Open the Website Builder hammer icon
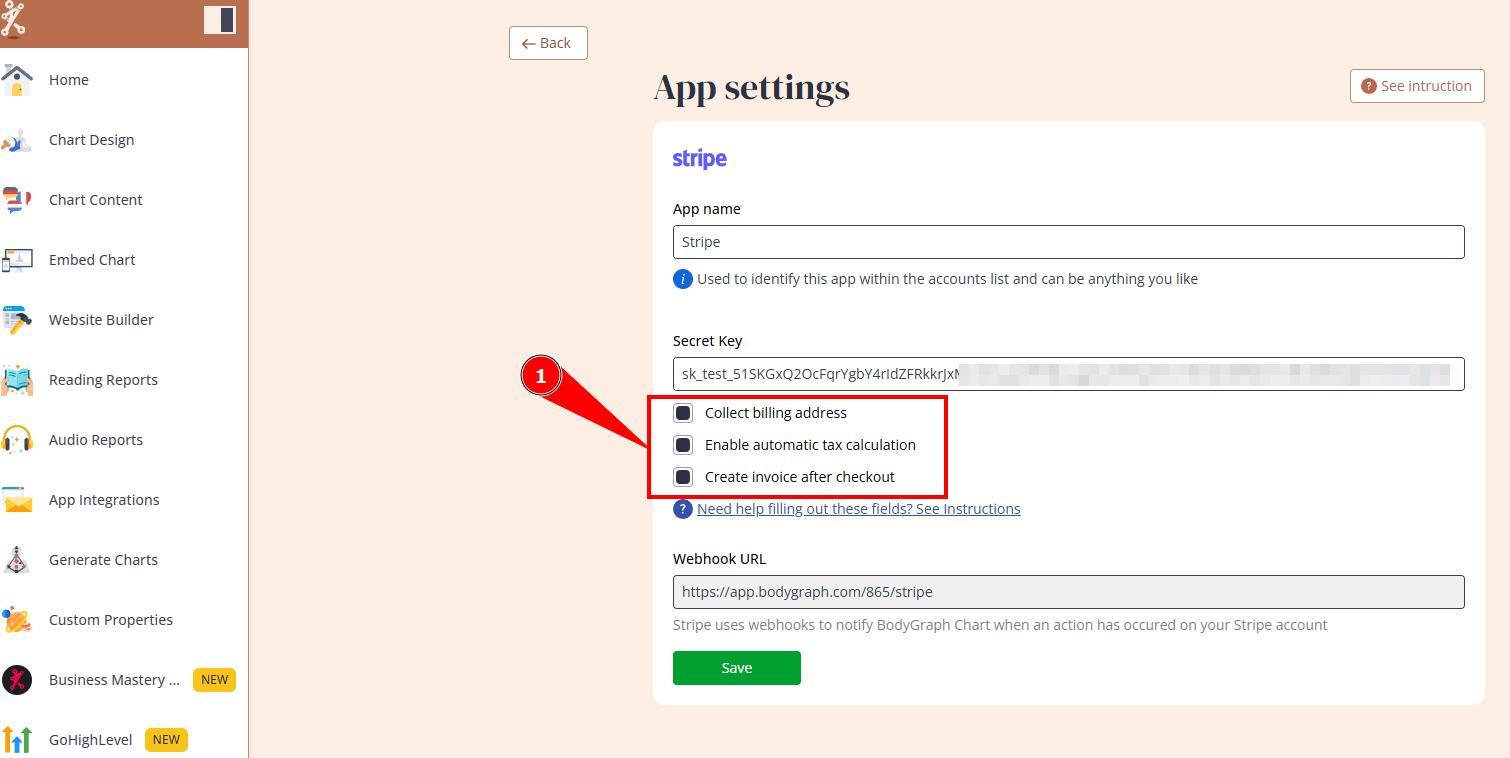Image resolution: width=1510 pixels, height=758 pixels. point(16,320)
